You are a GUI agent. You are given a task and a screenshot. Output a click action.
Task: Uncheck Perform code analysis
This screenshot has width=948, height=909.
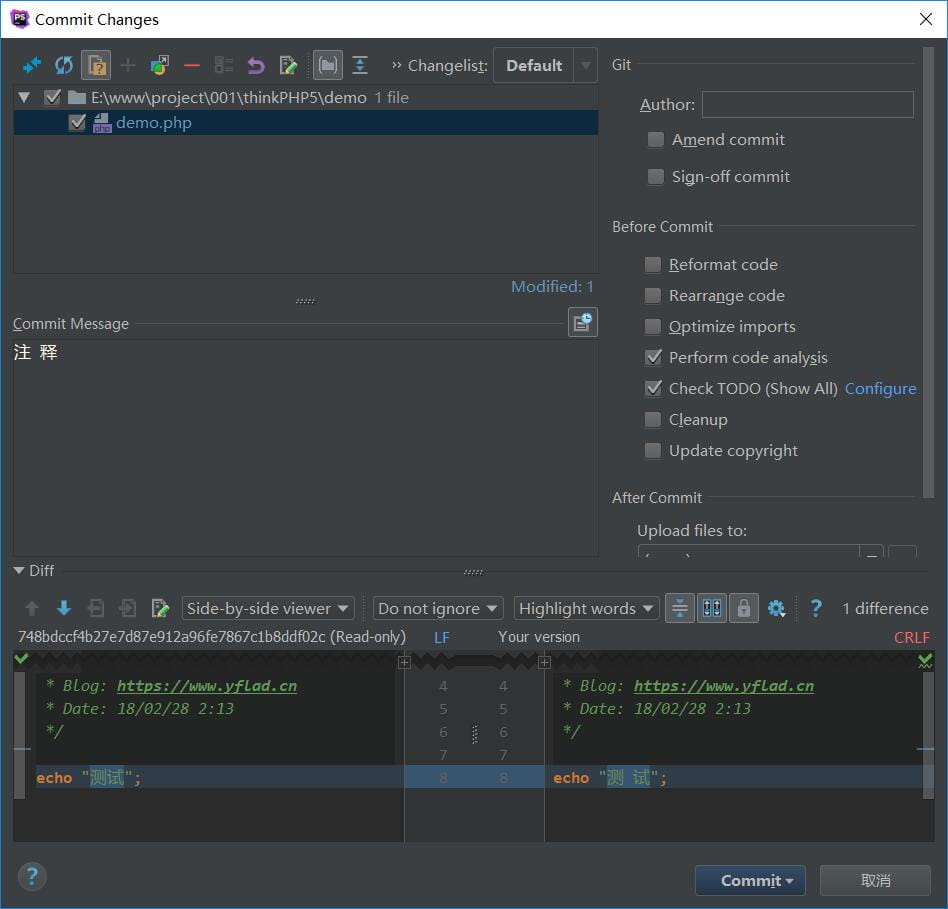pyautogui.click(x=653, y=358)
